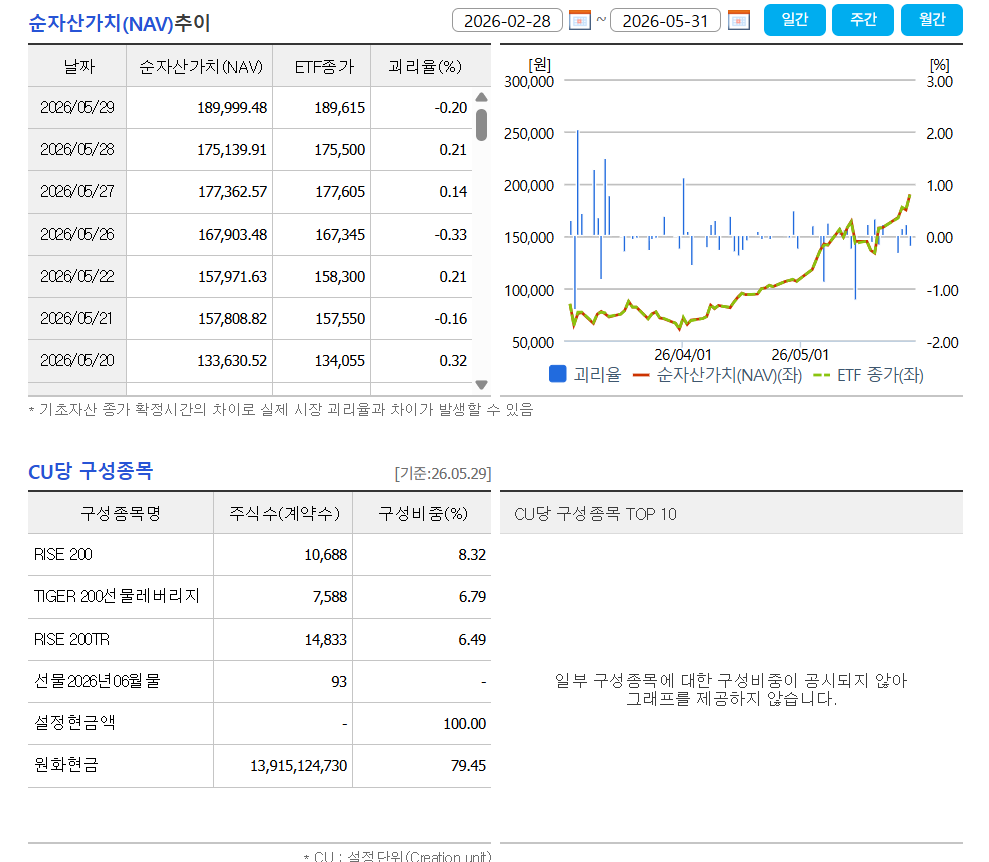Viewport: 989px width, 862px height.
Task: Click ETF closing price 167,345
Action: coord(340,235)
